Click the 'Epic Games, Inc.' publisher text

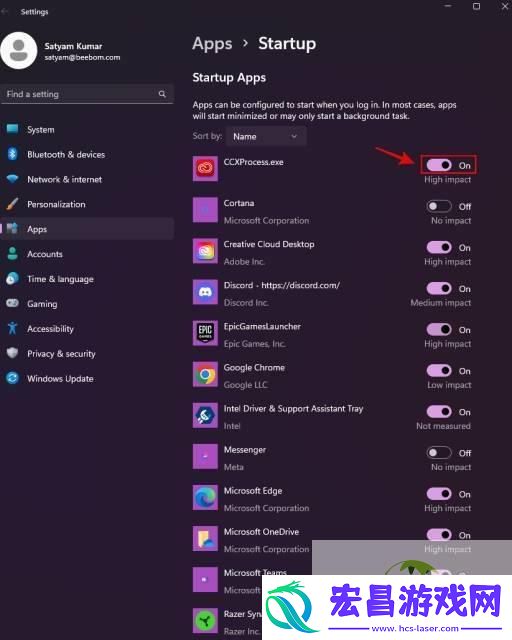coord(254,344)
